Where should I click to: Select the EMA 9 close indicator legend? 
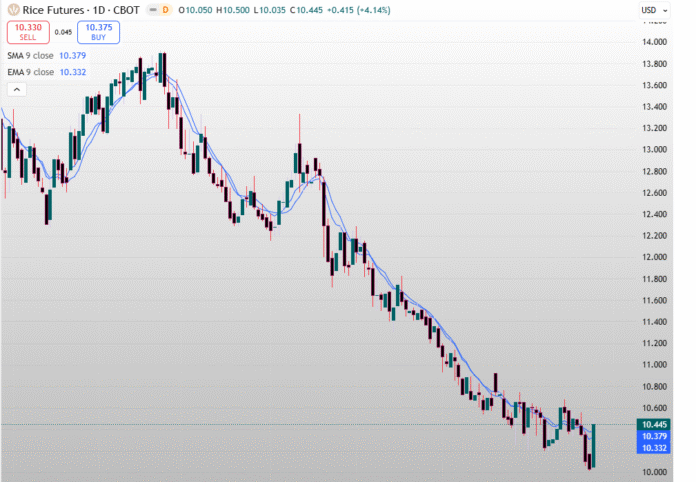pyautogui.click(x=32, y=72)
